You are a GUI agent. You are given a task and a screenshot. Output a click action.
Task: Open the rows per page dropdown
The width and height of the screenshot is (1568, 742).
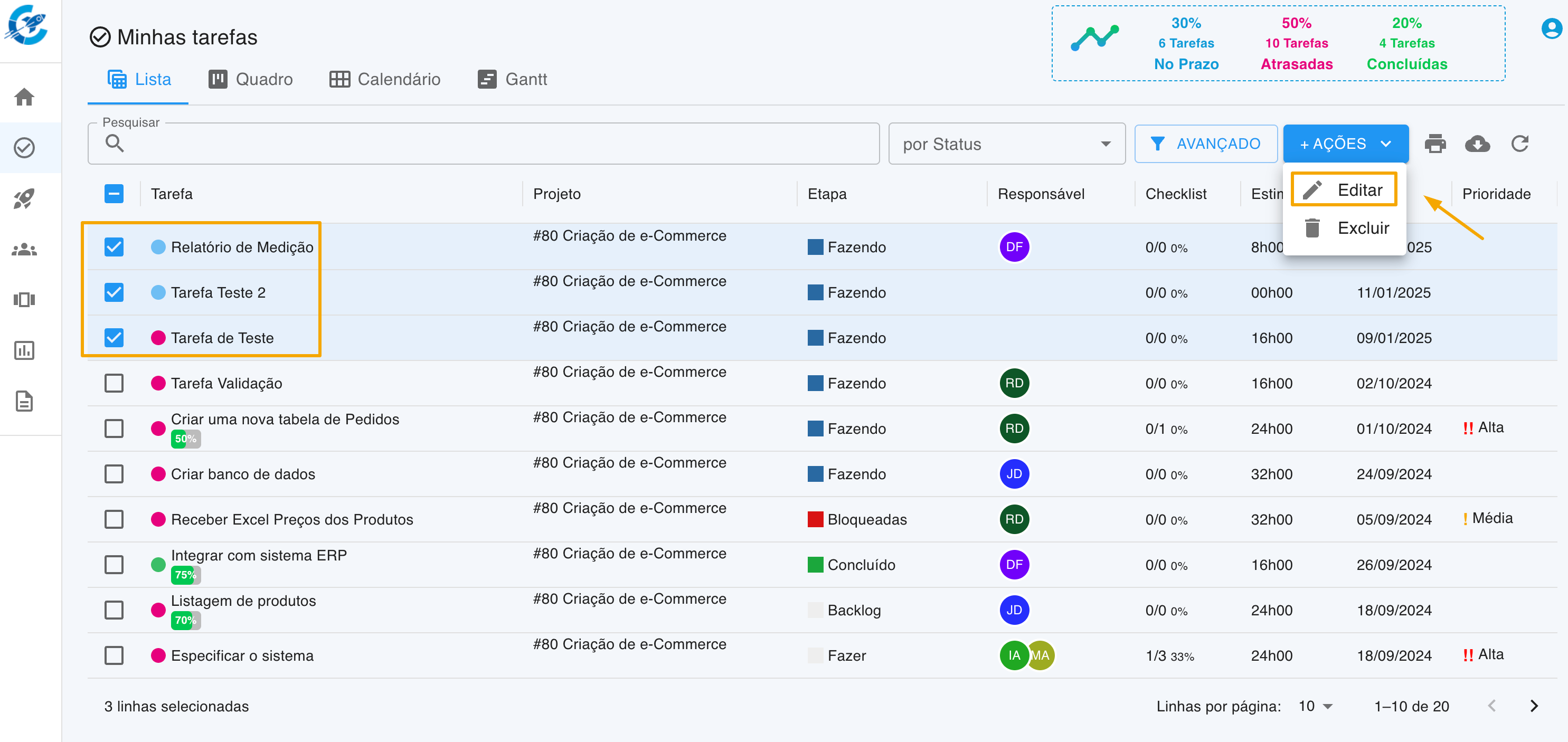[1316, 706]
